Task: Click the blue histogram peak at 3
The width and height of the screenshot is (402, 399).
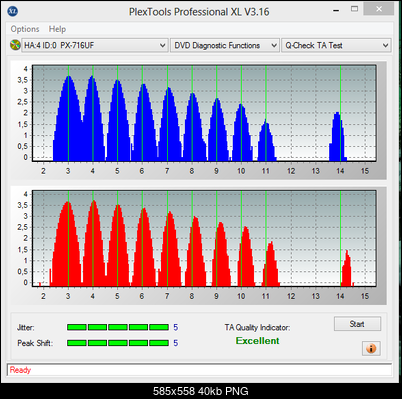Action: [x=69, y=118]
